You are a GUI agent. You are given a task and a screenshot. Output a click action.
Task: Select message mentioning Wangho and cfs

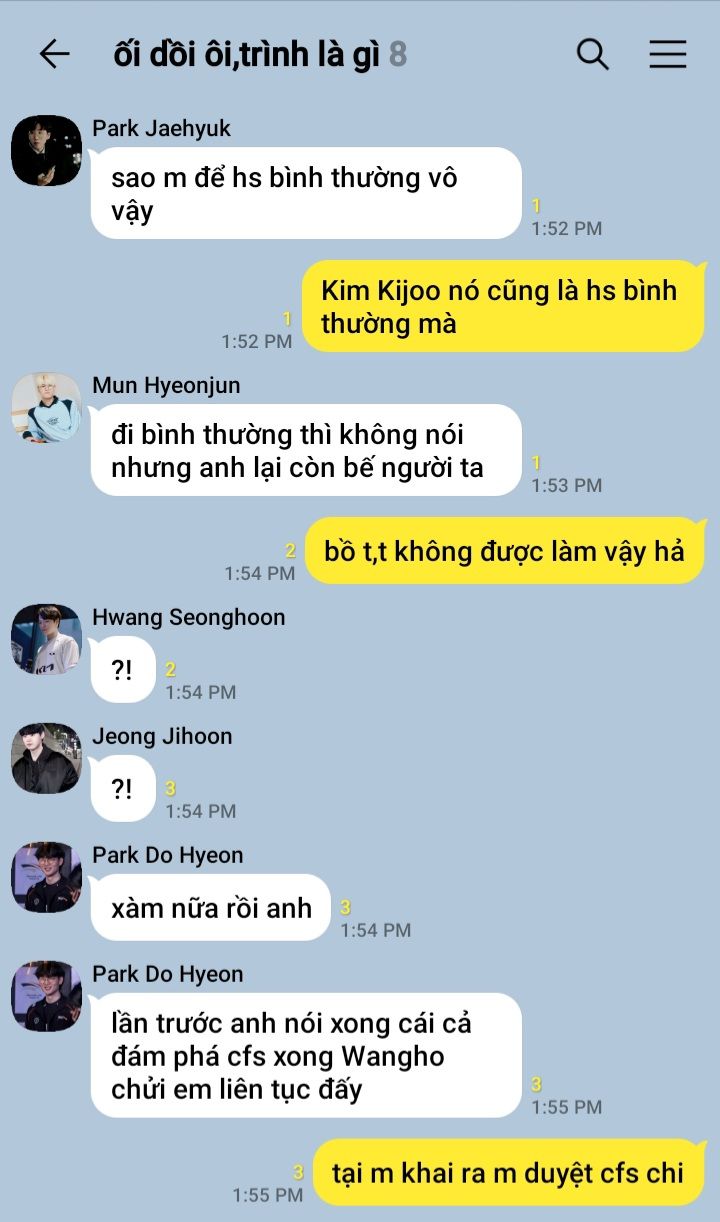(x=306, y=1055)
